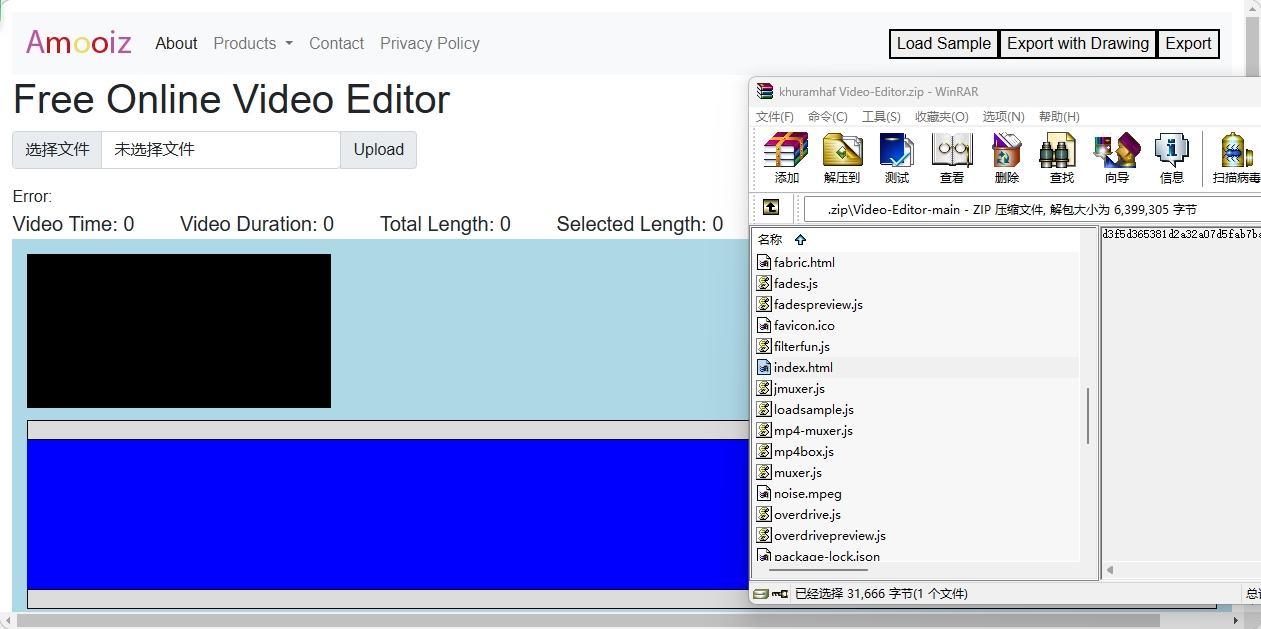Select fades.js in the archive list
Viewport: 1261px width, 629px height.
[796, 283]
